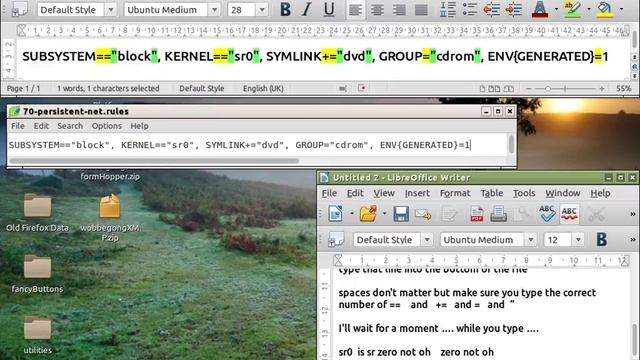The image size is (640, 360).
Task: Open Format menu in Untitled 2 Writer
Action: (x=455, y=193)
